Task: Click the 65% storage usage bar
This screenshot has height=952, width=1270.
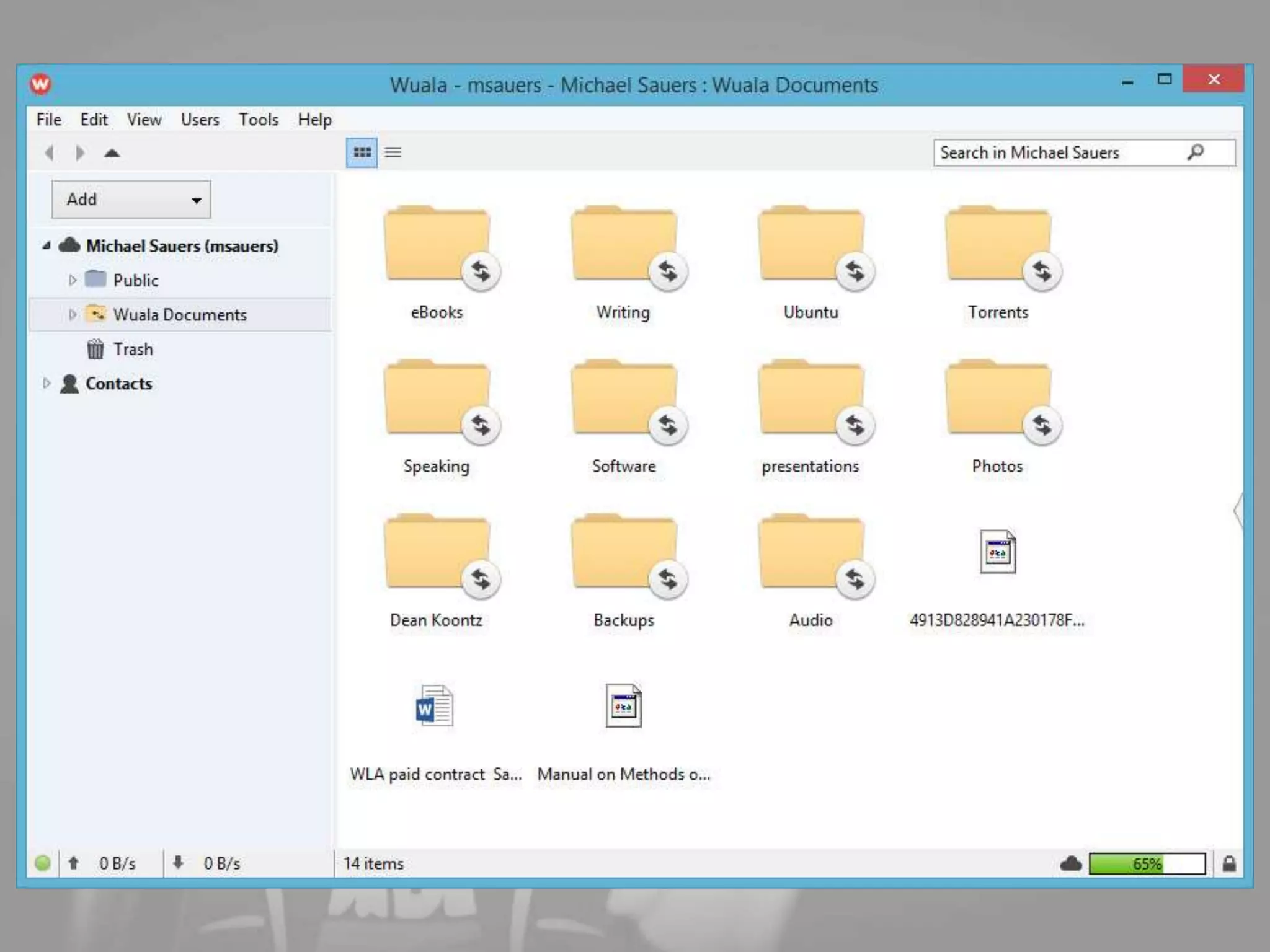Action: coord(1147,863)
